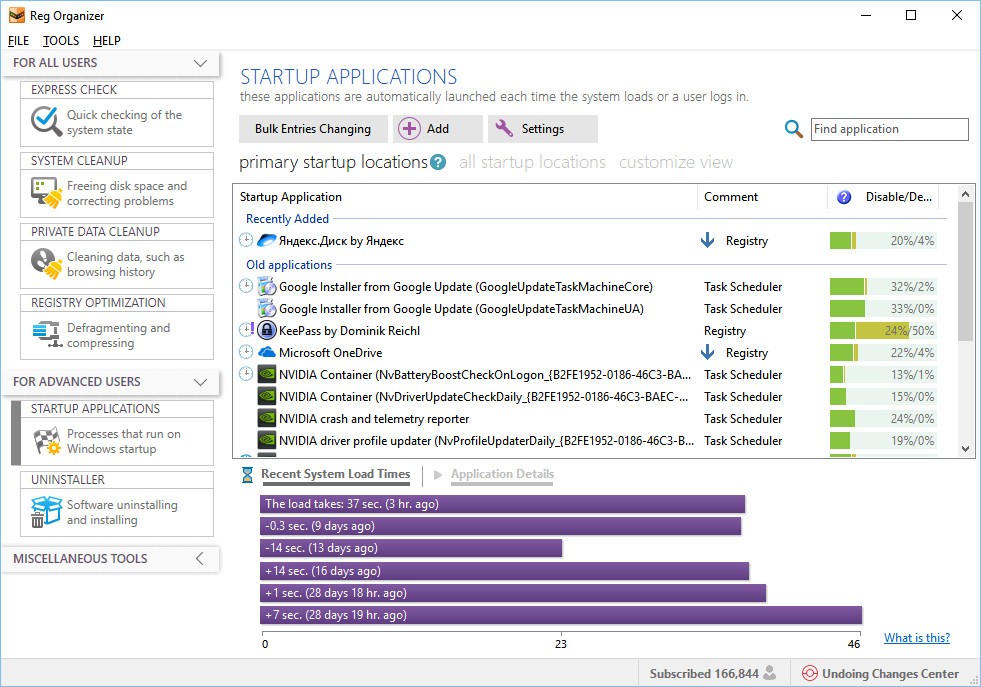The width and height of the screenshot is (981, 687).
Task: Click the System Cleanup broom icon
Action: 46,193
